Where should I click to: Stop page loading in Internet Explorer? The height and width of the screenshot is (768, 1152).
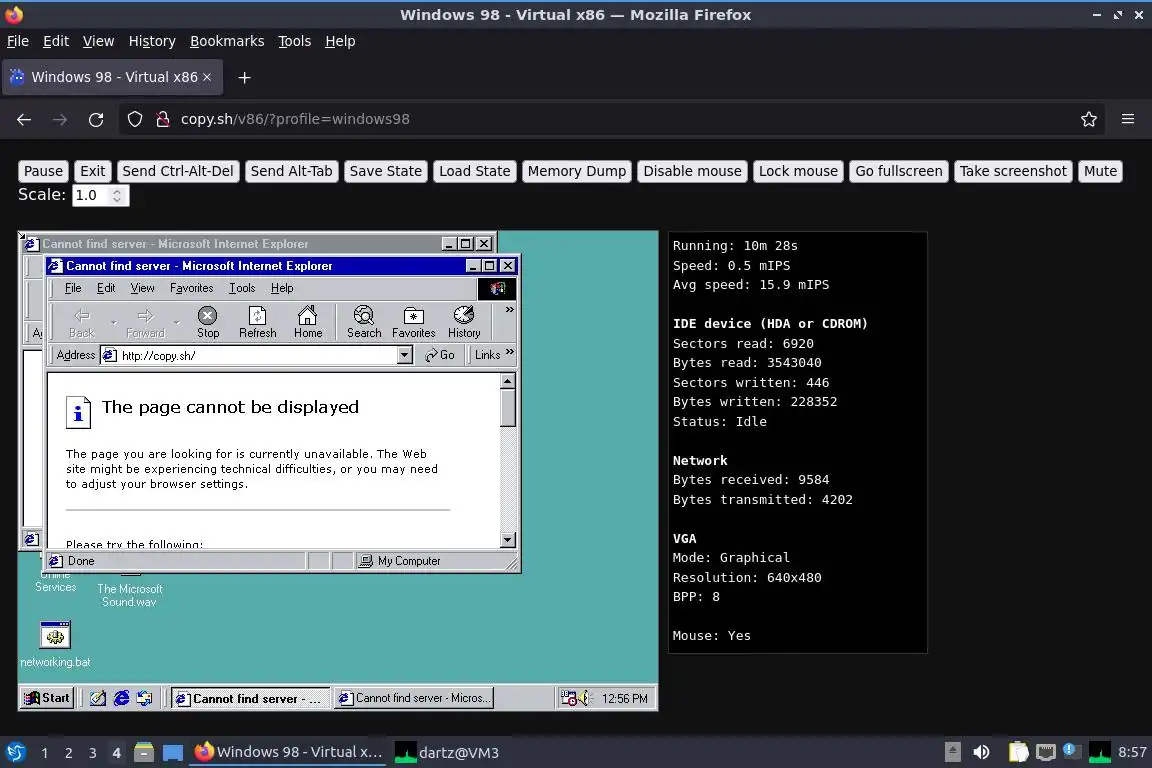[x=208, y=323]
